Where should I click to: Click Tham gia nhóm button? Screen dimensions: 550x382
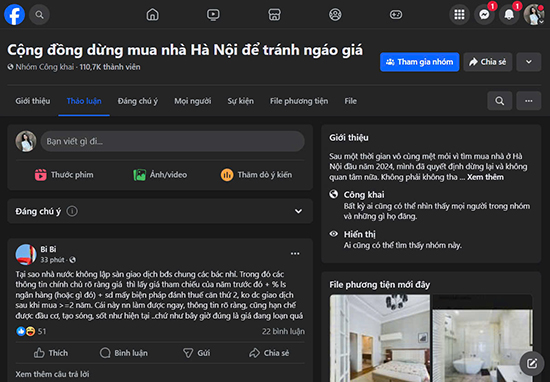coord(420,62)
